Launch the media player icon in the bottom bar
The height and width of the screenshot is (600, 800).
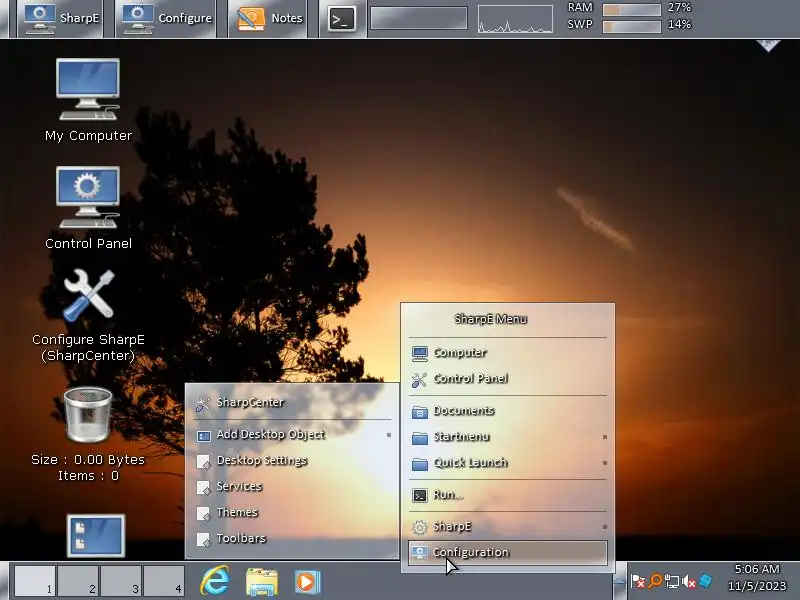tap(307, 582)
